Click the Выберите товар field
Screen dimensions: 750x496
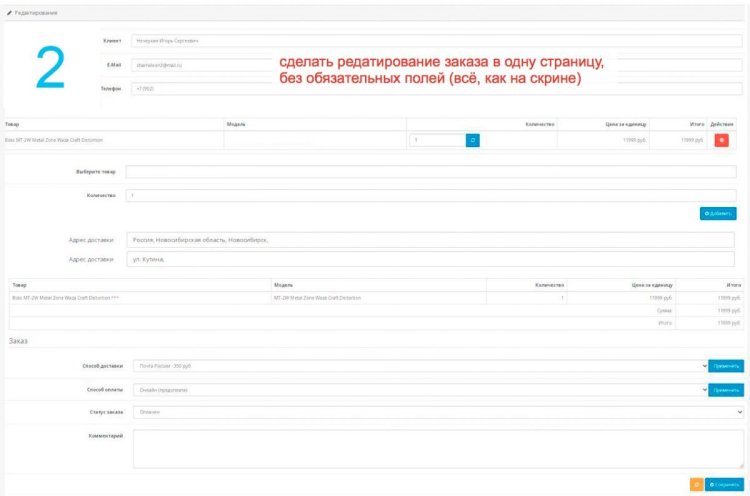(x=430, y=172)
